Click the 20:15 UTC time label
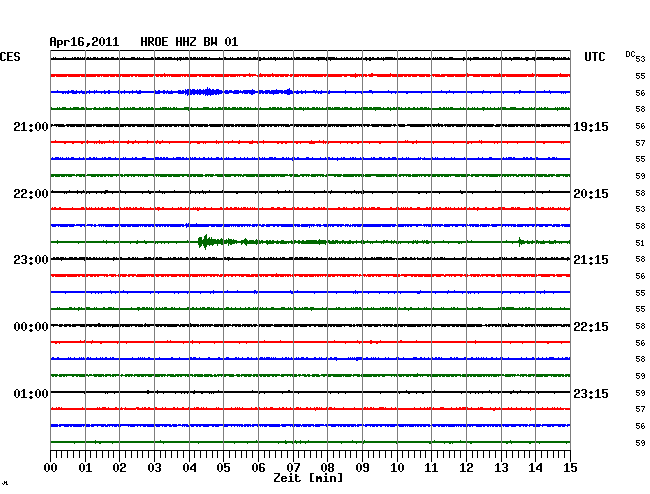This screenshot has width=650, height=494. coord(591,194)
